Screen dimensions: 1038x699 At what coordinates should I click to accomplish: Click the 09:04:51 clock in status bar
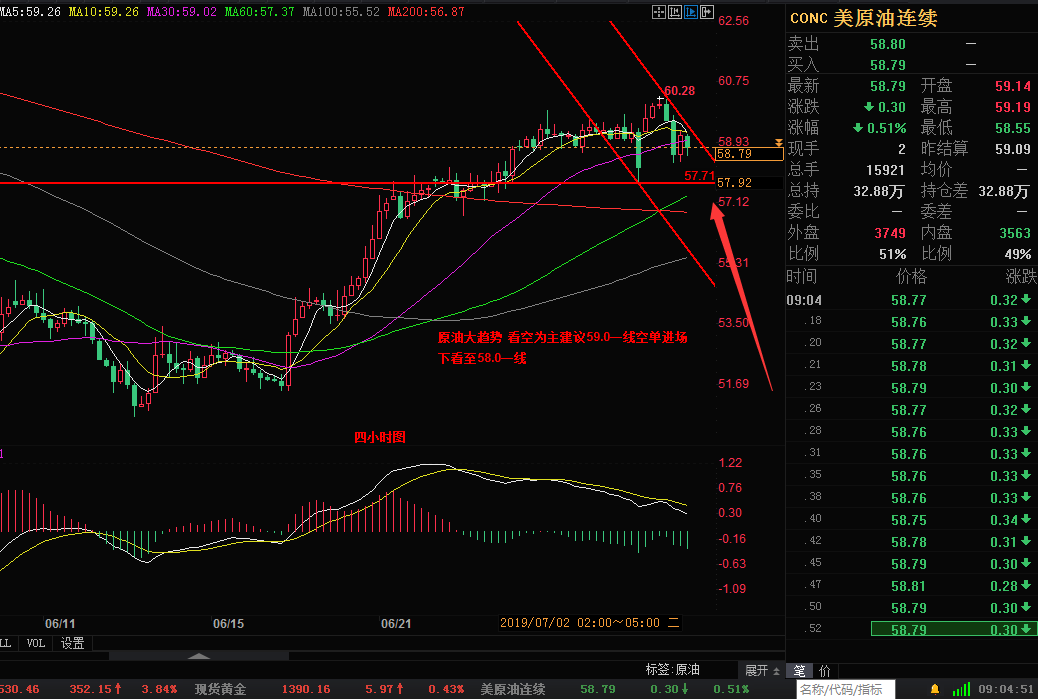coord(1006,689)
